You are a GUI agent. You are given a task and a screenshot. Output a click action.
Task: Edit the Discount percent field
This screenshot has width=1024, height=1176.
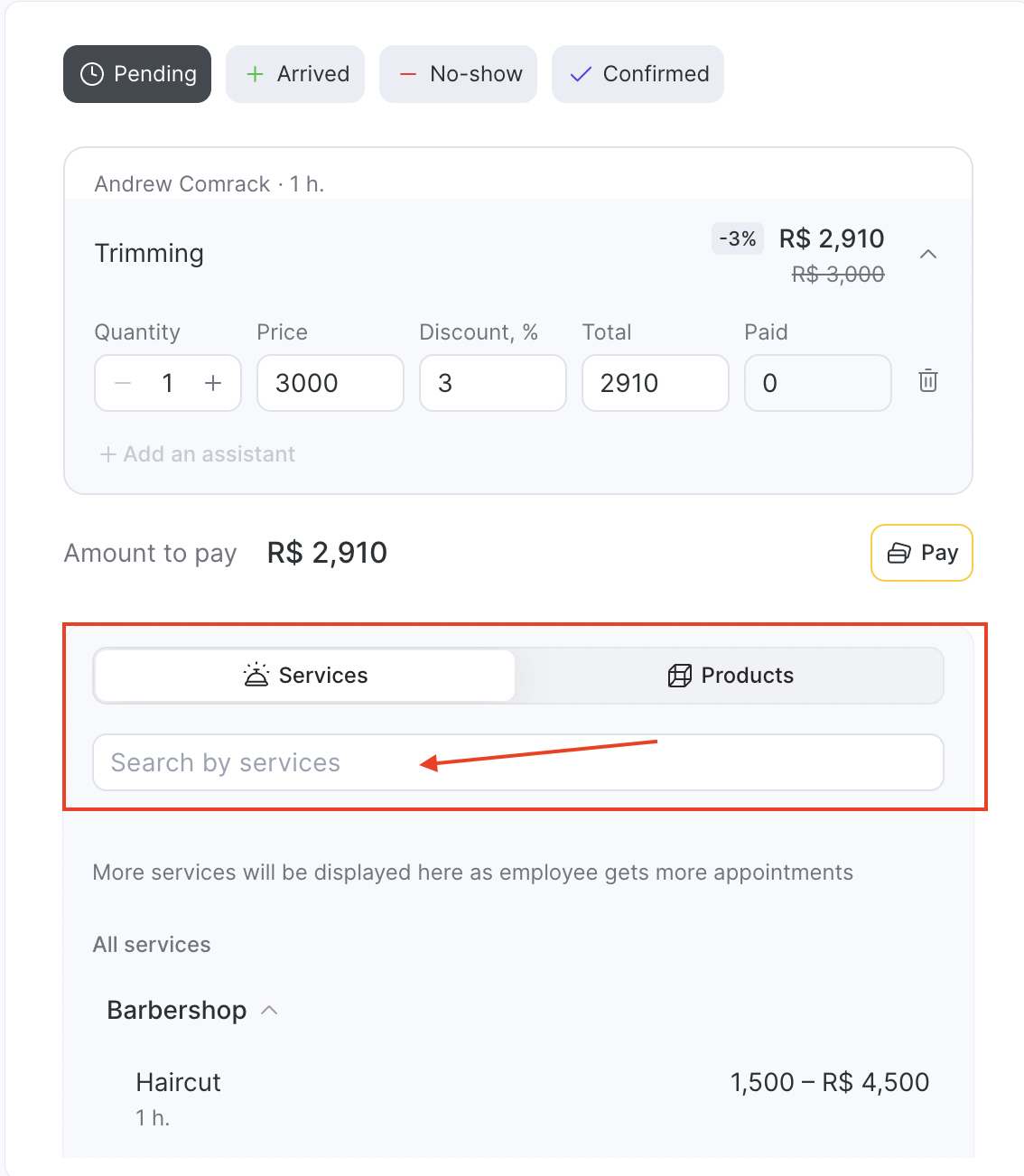pos(492,383)
